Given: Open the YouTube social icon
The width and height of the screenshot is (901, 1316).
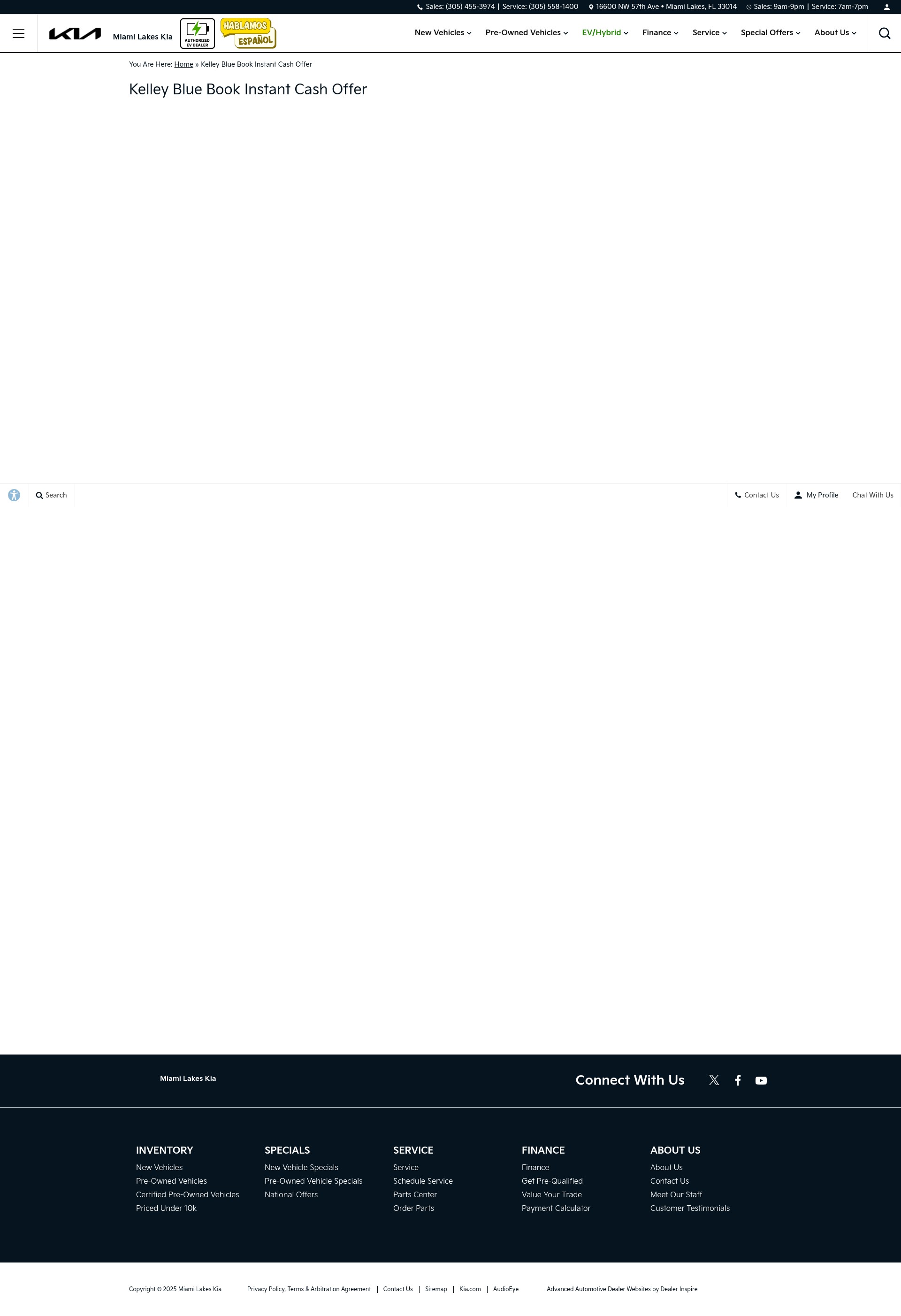Looking at the screenshot, I should pos(761,1080).
